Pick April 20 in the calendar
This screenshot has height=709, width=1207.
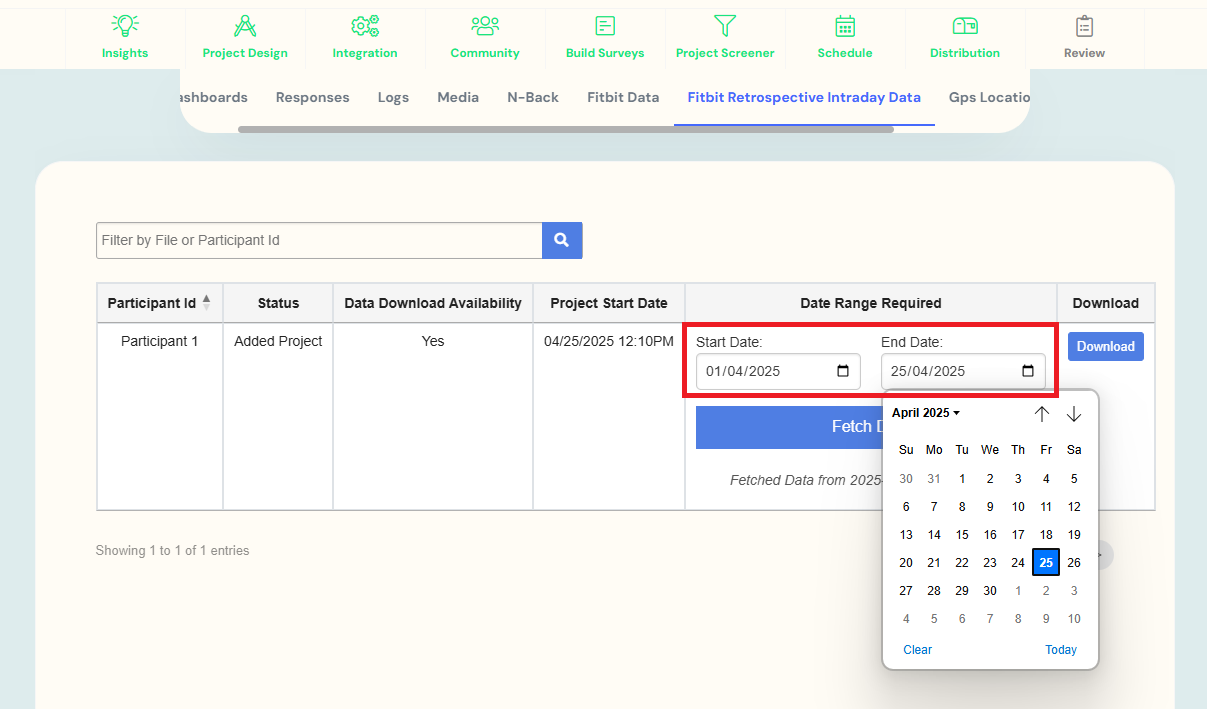point(906,563)
